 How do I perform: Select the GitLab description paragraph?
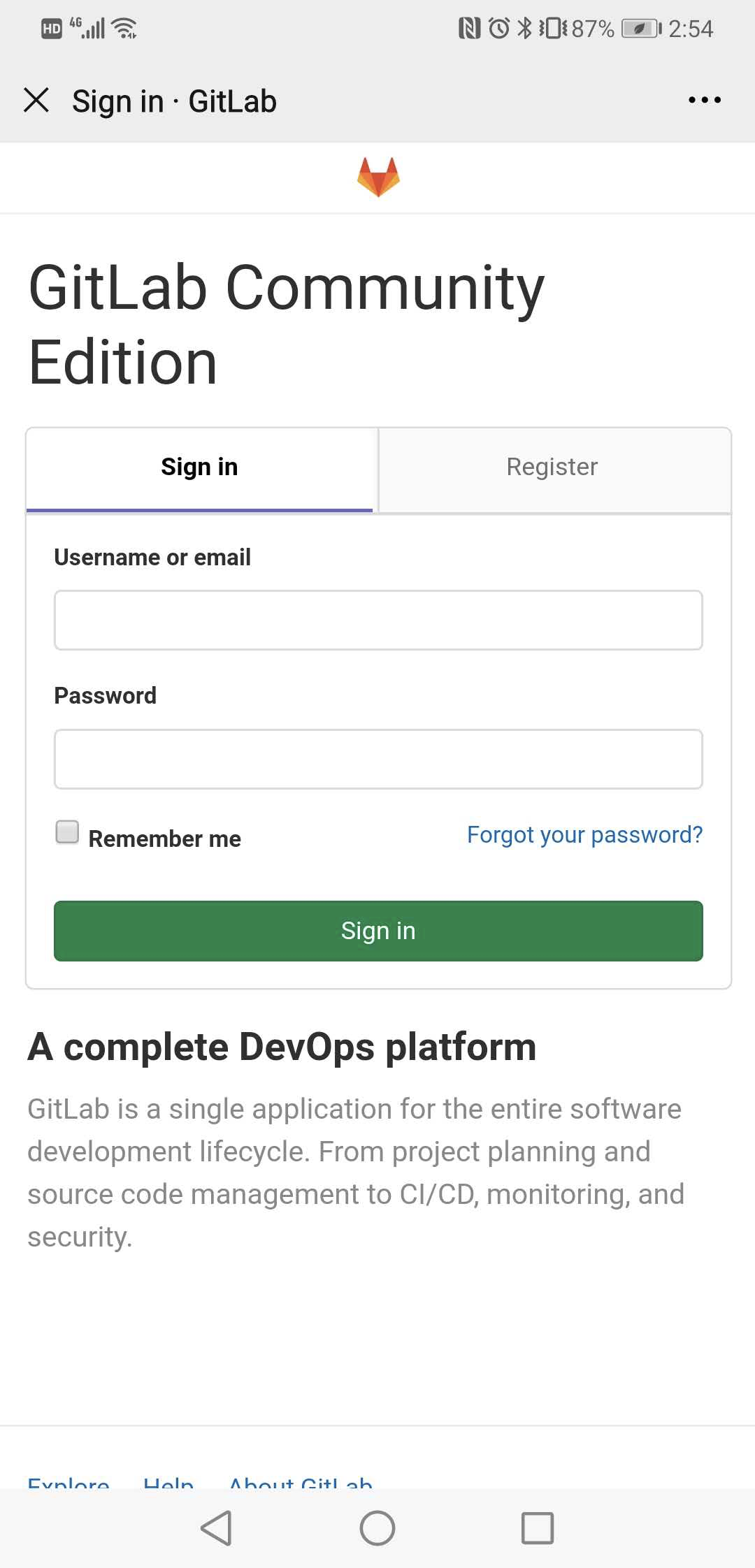tap(356, 1173)
